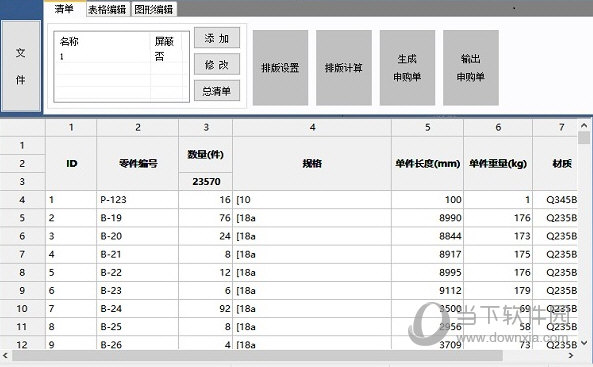Viewport: 593px width, 367px height.
Task: Click the 单件长度(mm) header cell
Action: click(427, 163)
